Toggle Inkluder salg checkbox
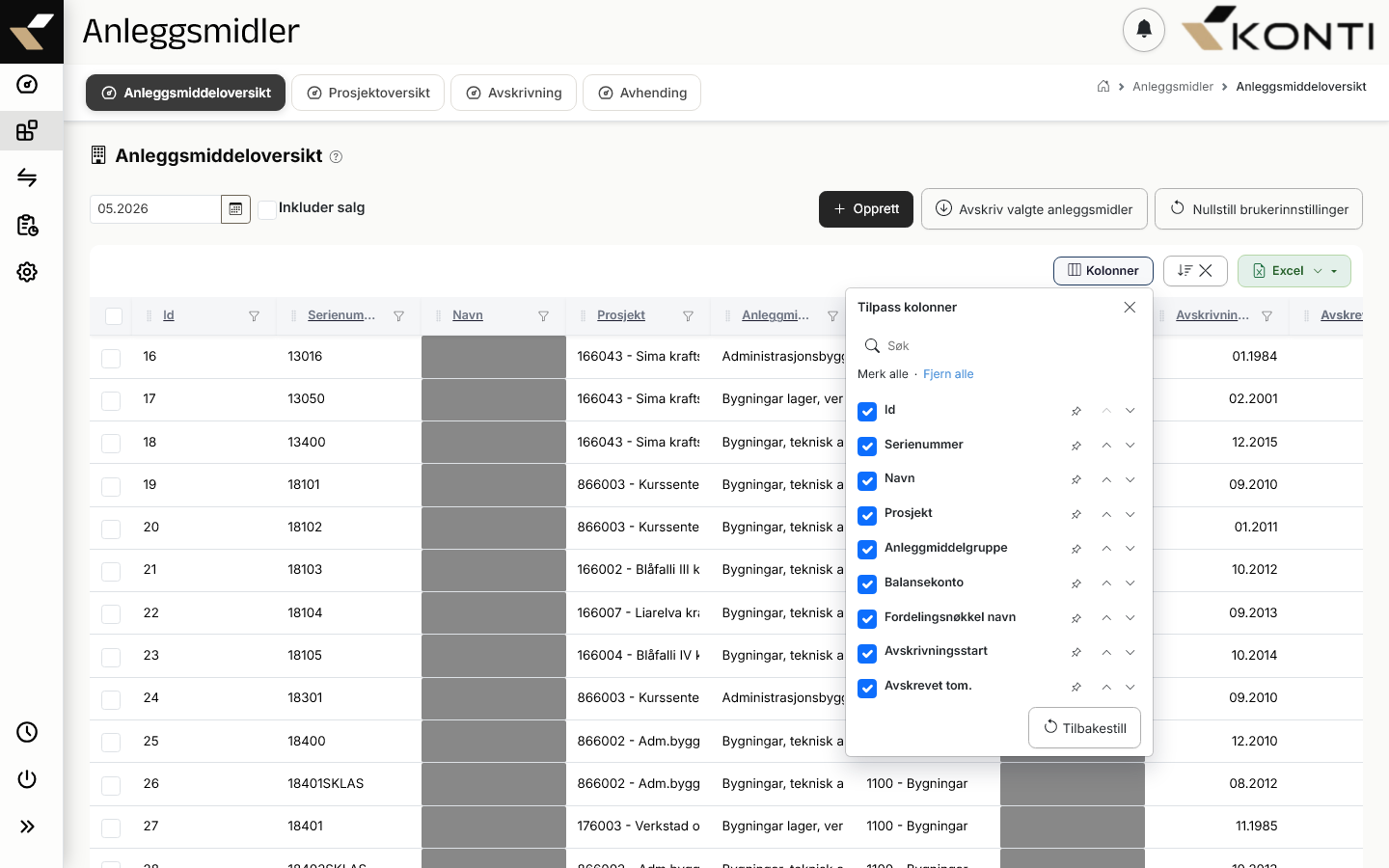1389x868 pixels. (267, 209)
